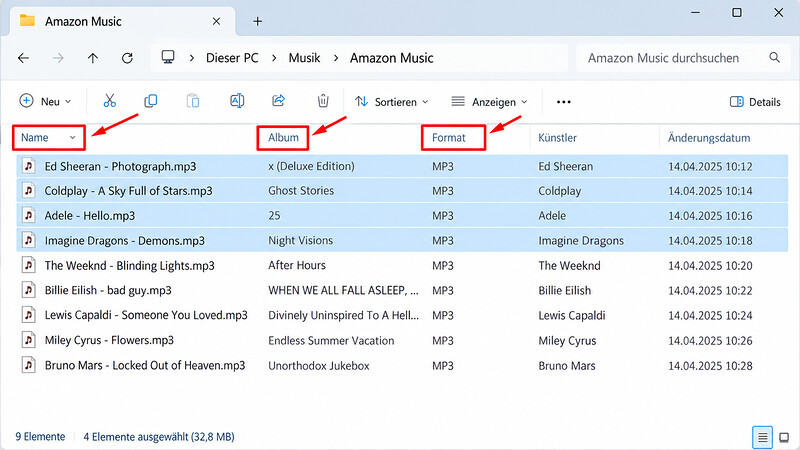Open the Anzeigen dropdown

489,102
